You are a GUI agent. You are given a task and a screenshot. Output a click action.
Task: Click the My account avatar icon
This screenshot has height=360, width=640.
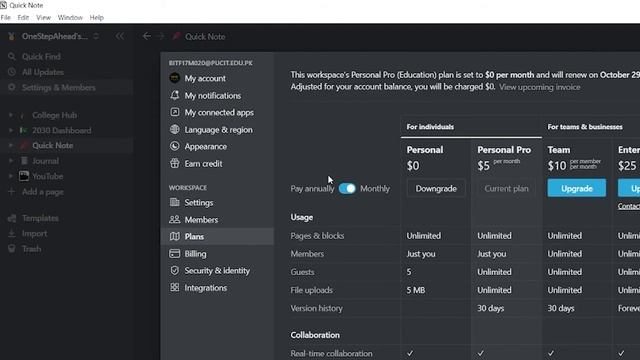point(175,78)
